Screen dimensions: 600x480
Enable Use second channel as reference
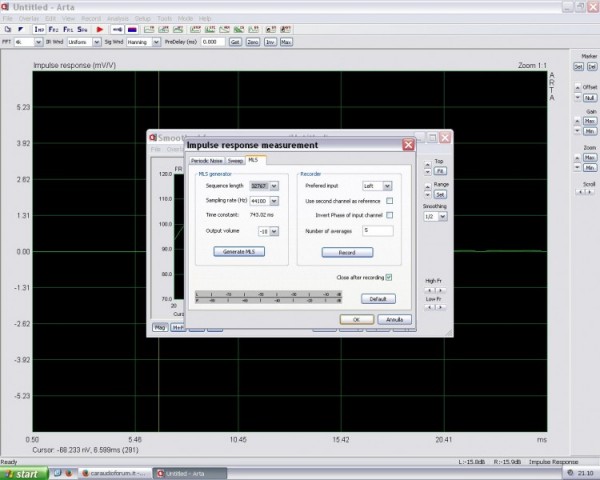click(390, 201)
